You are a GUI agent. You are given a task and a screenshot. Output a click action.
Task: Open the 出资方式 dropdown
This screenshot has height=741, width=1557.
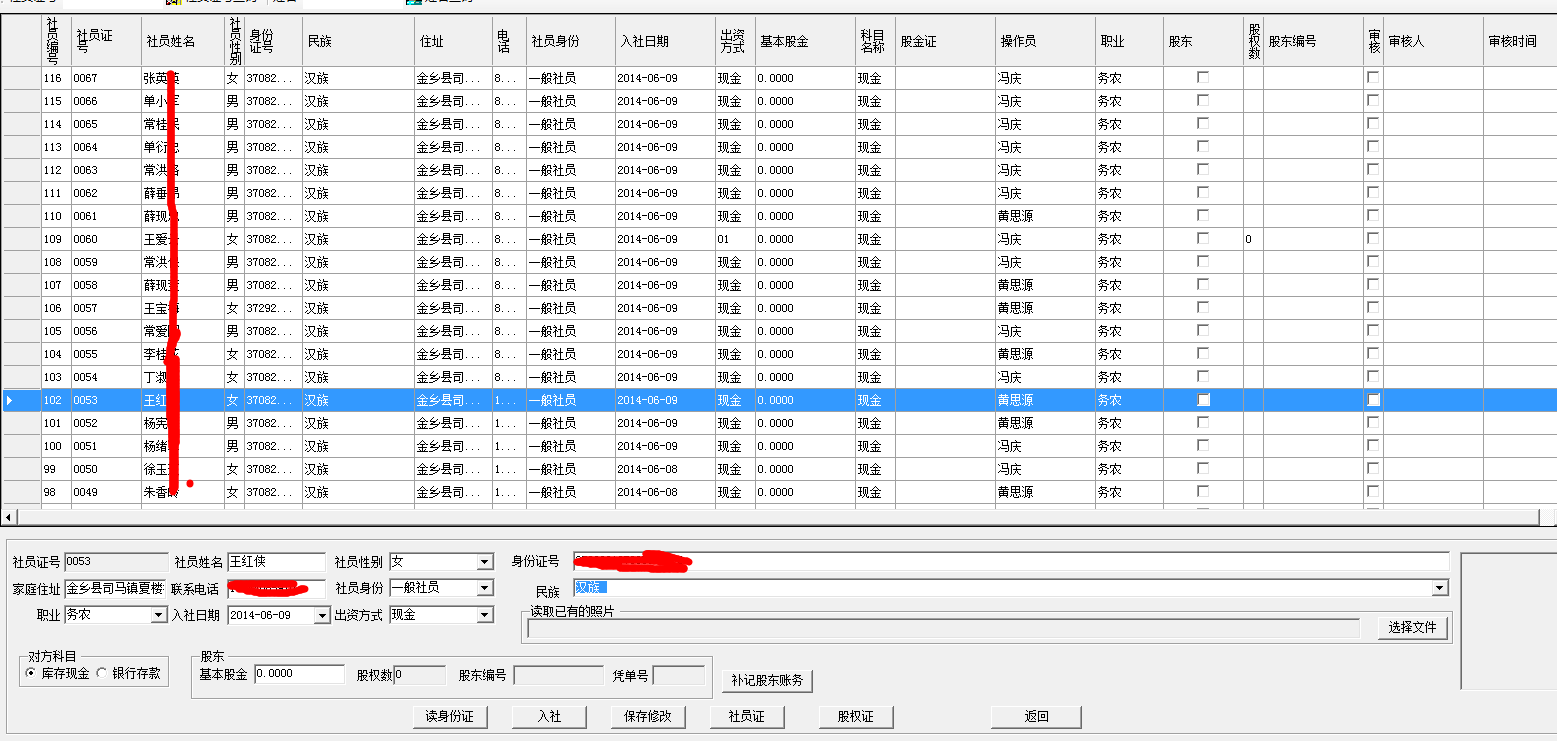tap(485, 615)
